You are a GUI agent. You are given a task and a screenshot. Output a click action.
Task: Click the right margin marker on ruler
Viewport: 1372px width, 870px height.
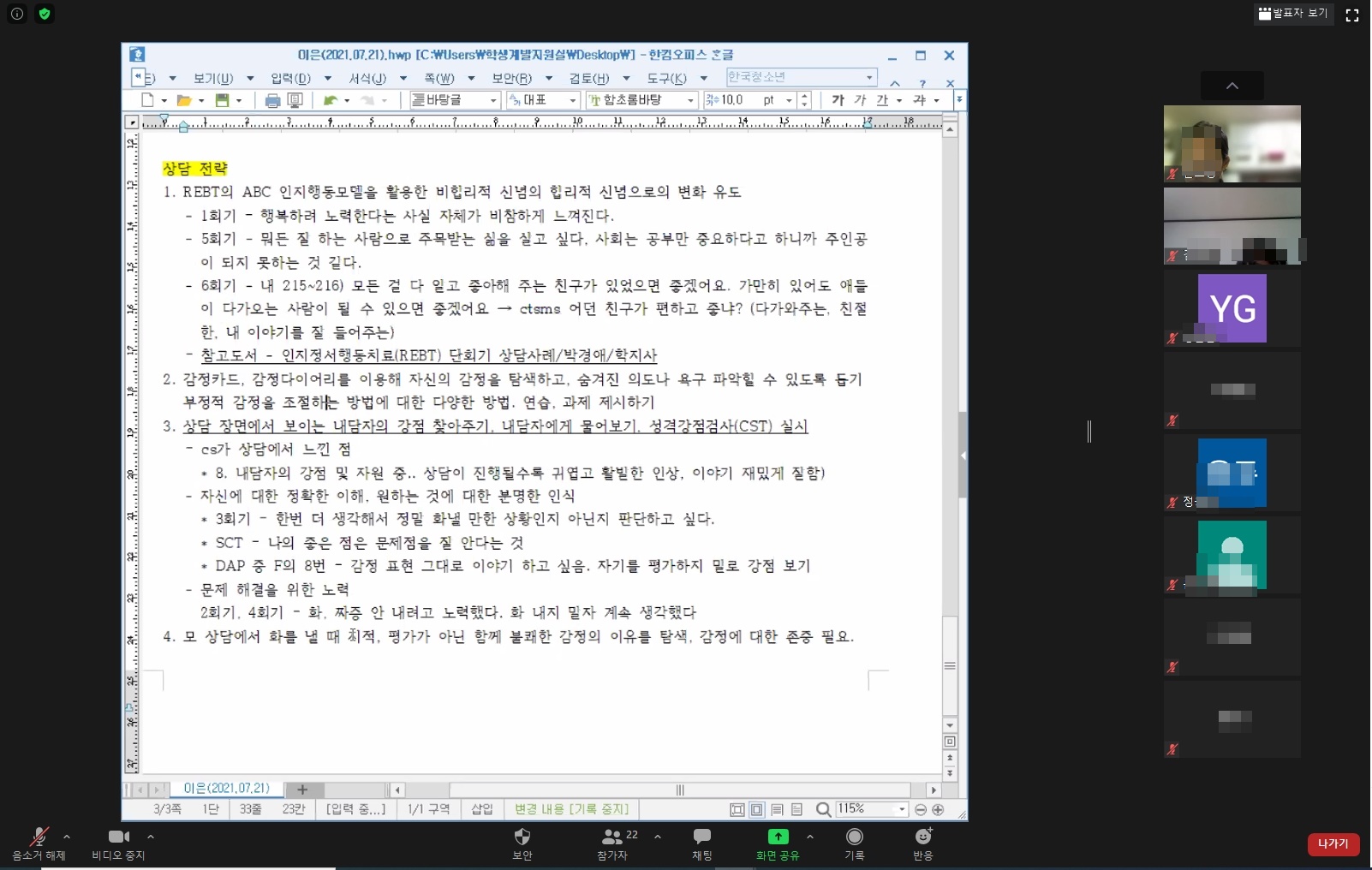coord(868,122)
